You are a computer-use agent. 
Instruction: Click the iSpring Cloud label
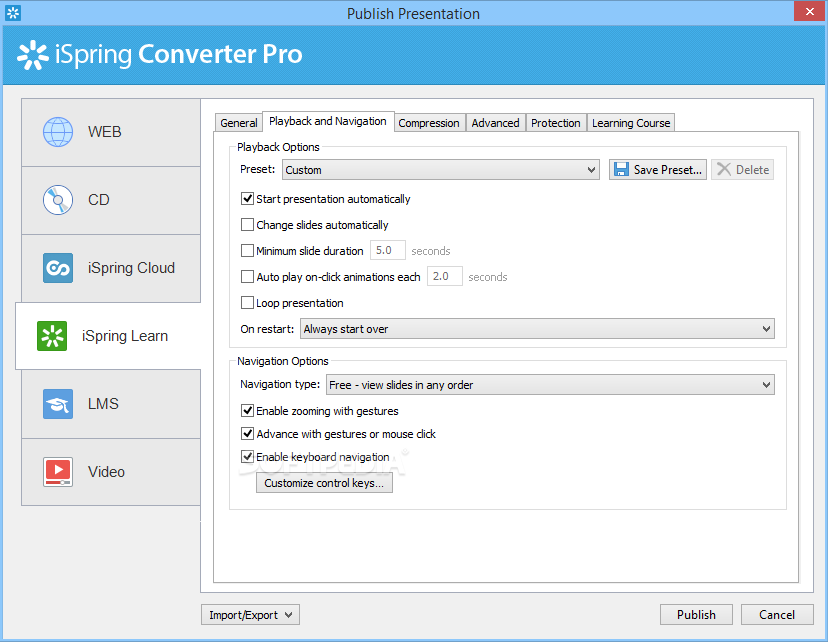[131, 268]
